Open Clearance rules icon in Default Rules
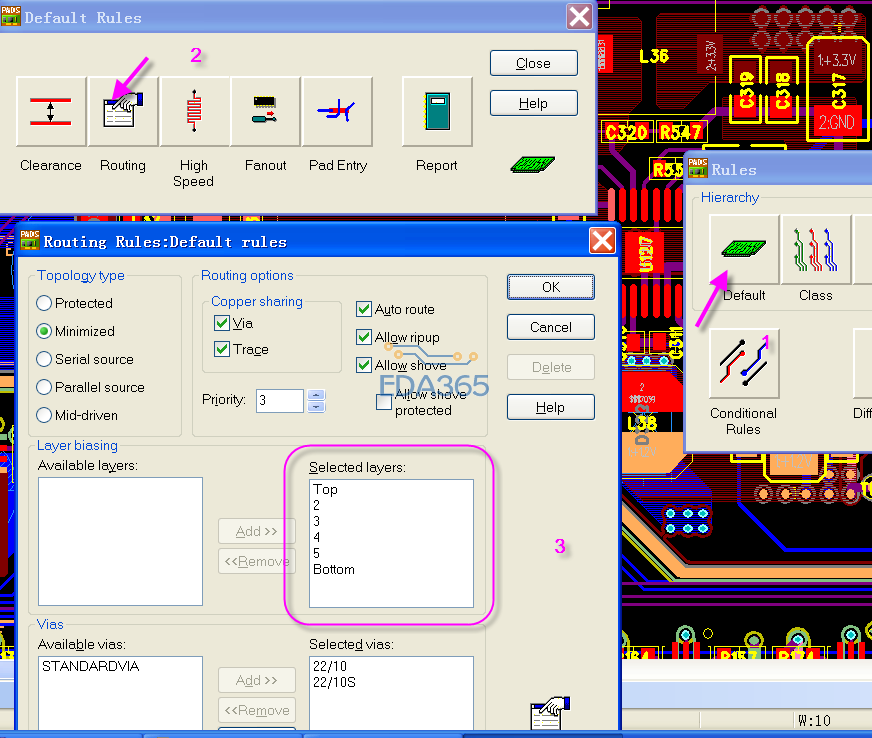This screenshot has width=872, height=738. [x=51, y=111]
